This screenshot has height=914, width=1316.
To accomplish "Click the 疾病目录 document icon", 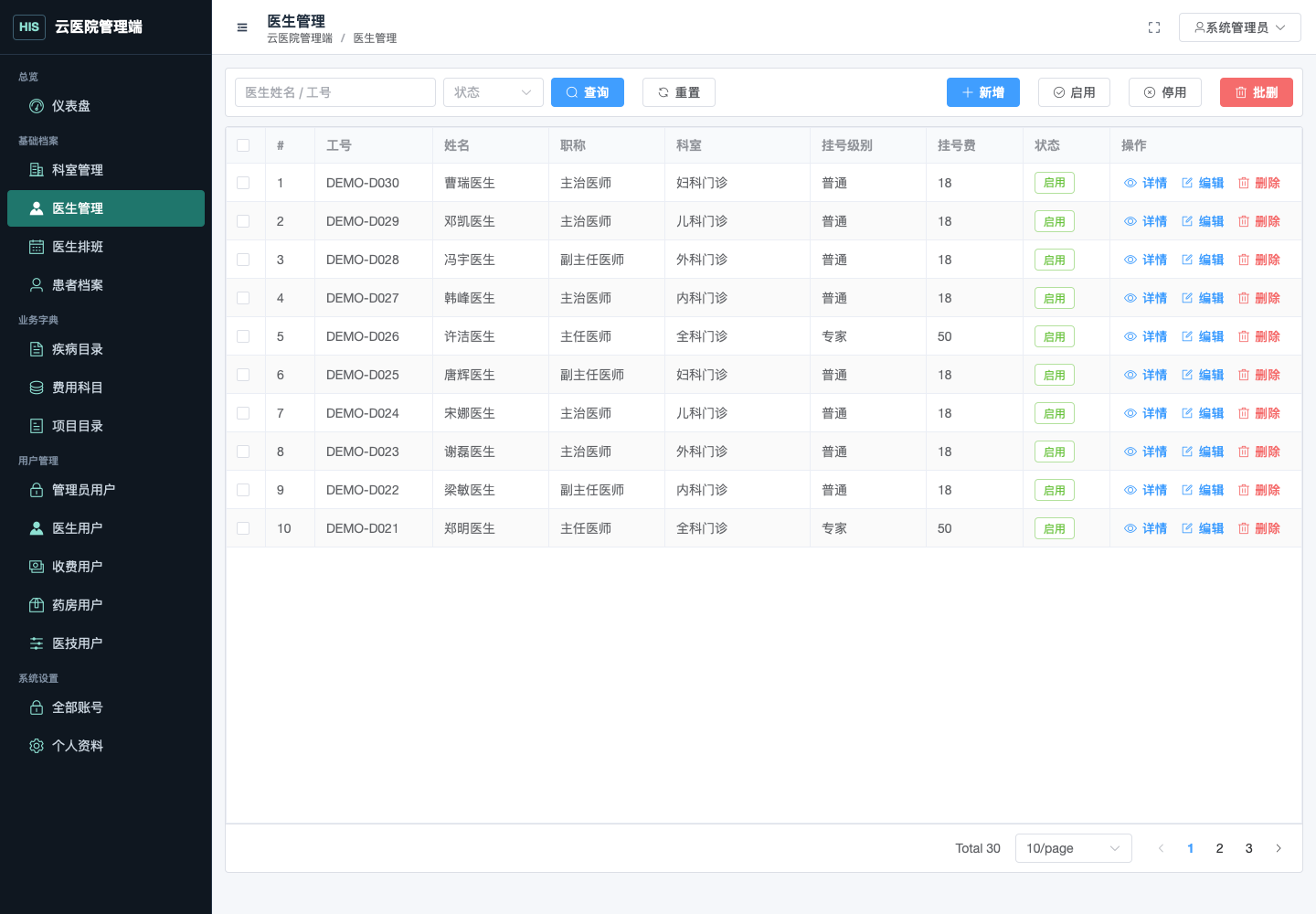I will click(x=37, y=349).
